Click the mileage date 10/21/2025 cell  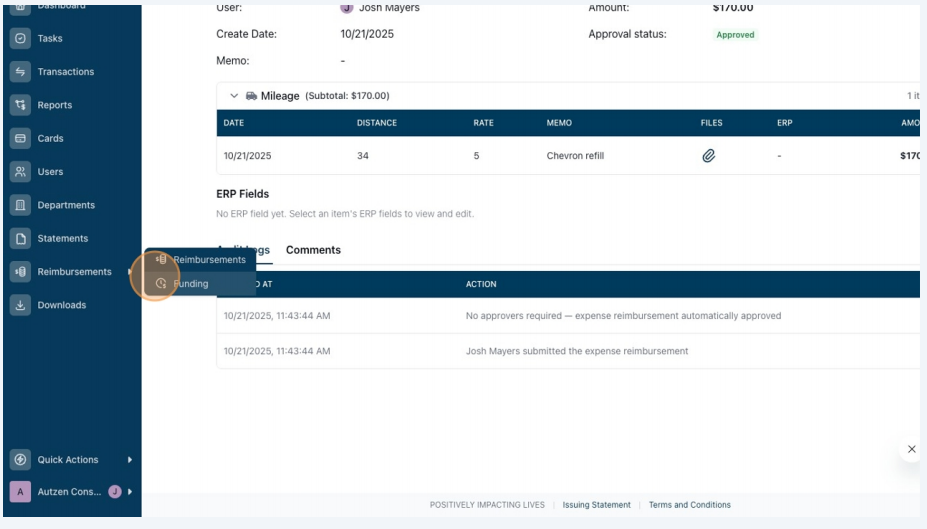[x=247, y=156]
